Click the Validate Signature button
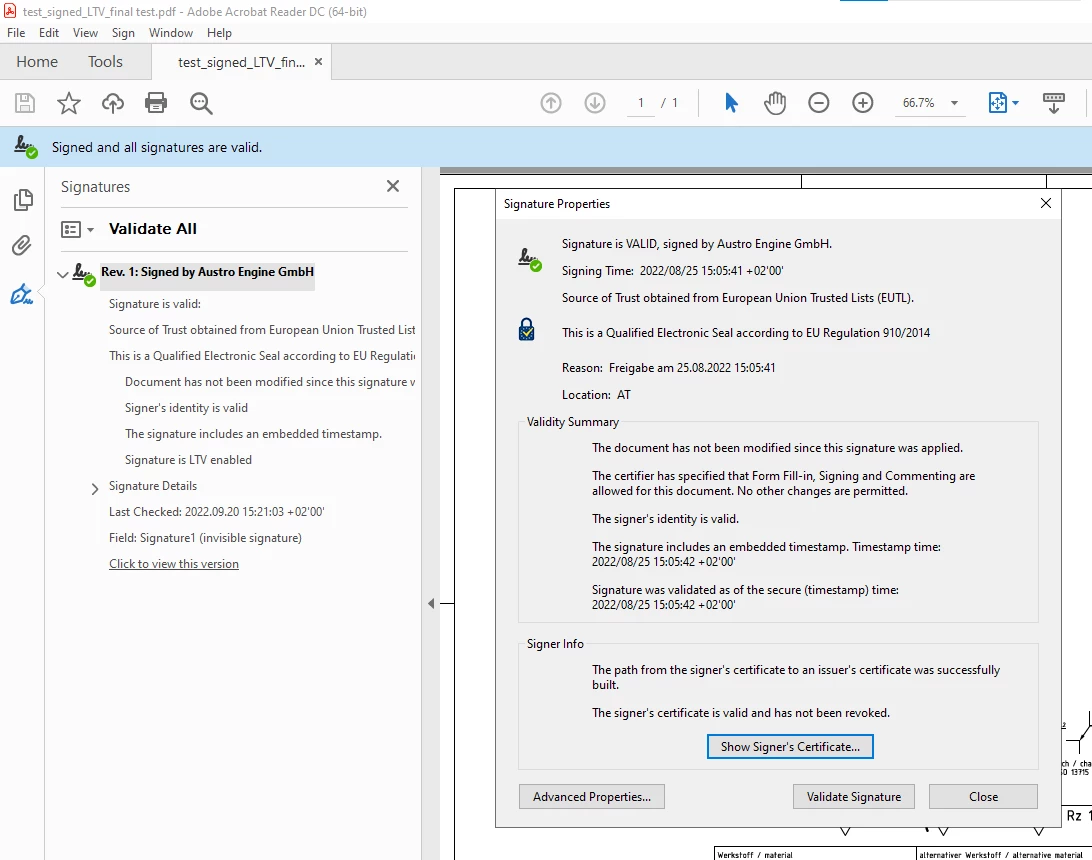 (x=854, y=797)
